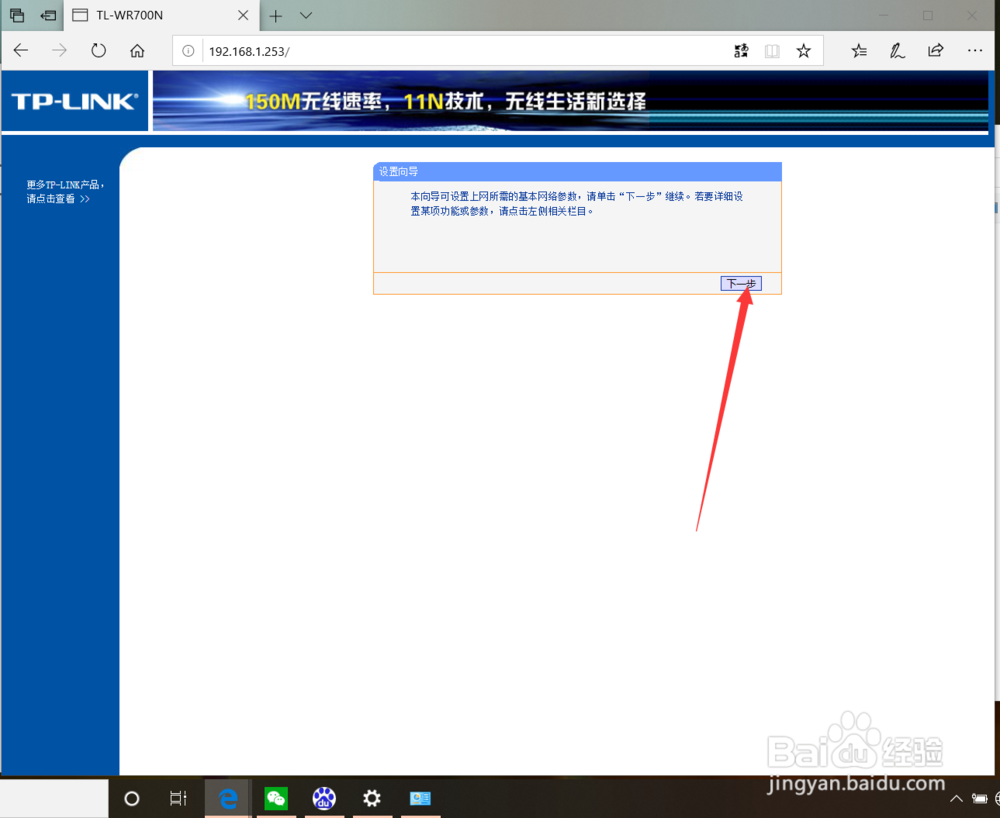Open WeChat from the taskbar
Image resolution: width=1000 pixels, height=818 pixels.
click(x=276, y=798)
